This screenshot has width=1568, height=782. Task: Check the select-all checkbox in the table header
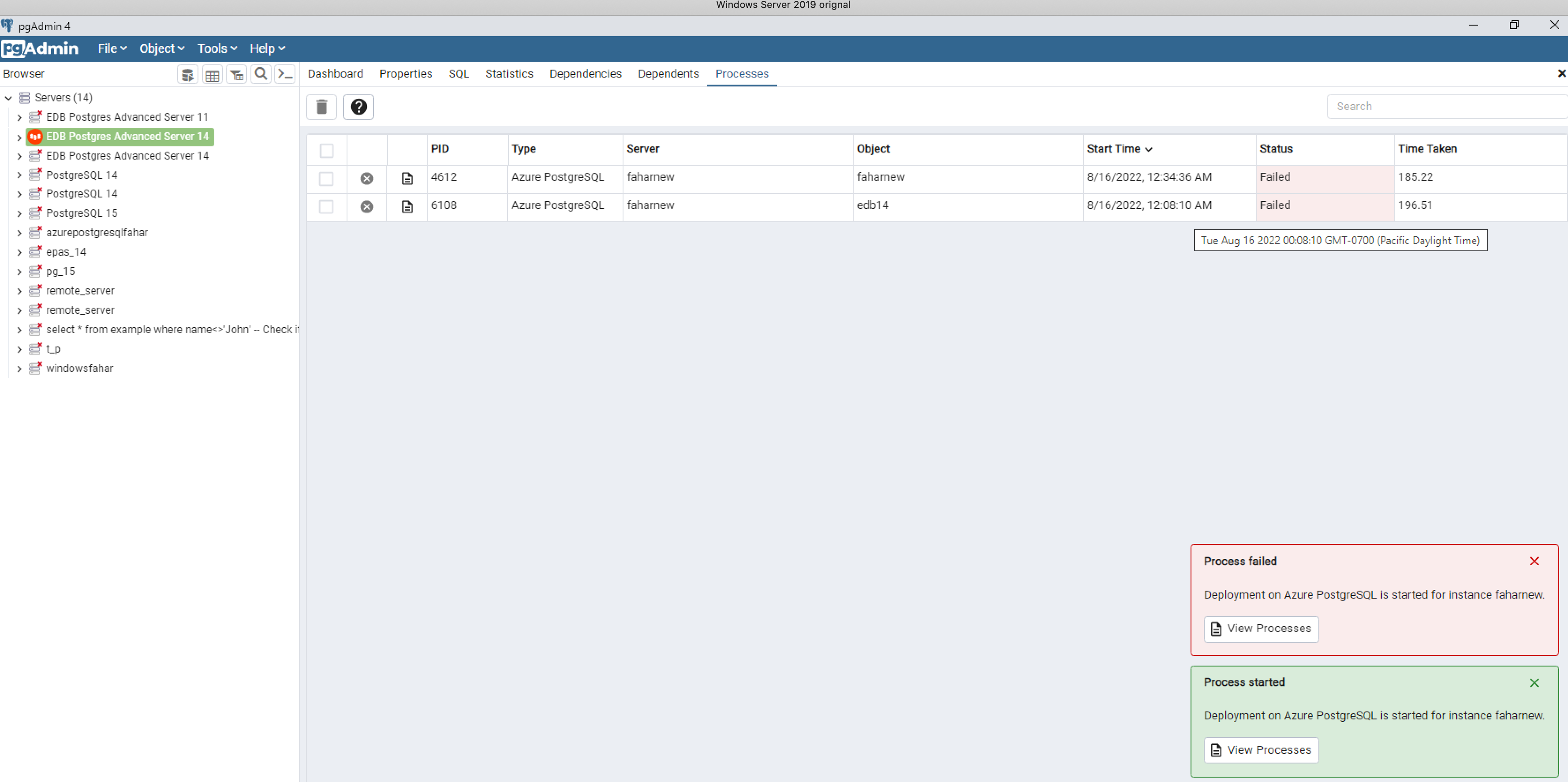pyautogui.click(x=327, y=150)
